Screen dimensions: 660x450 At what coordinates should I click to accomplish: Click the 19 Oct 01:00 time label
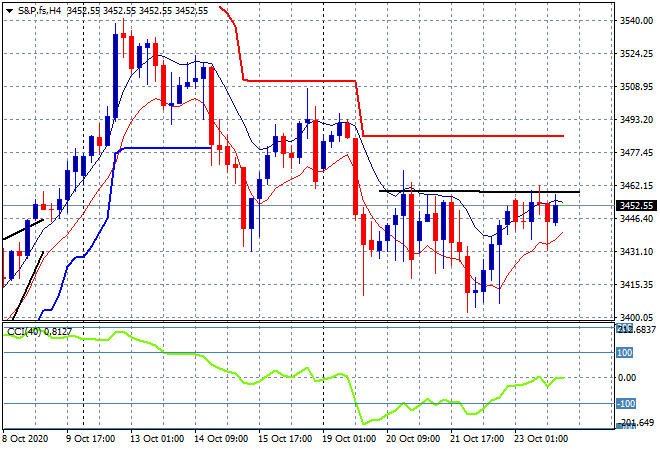(x=349, y=439)
